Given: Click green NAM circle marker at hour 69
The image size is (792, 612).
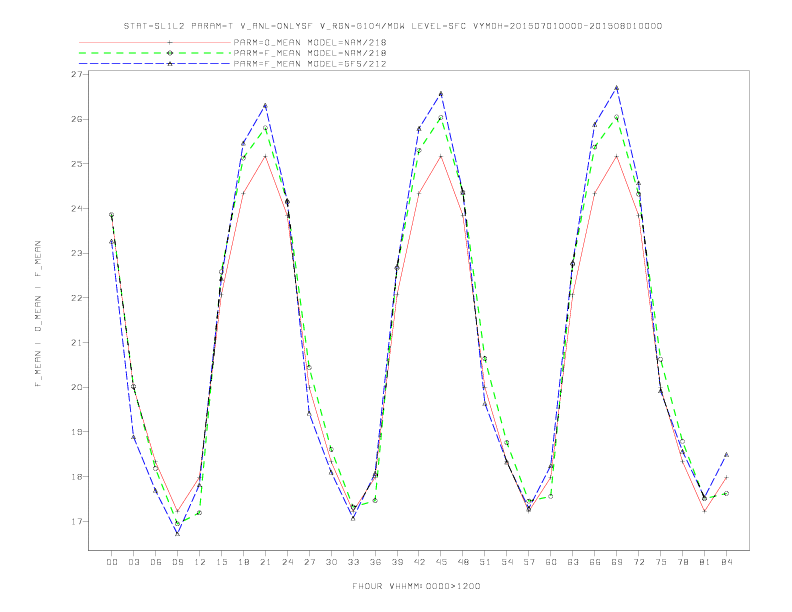Looking at the screenshot, I should 617,117.
